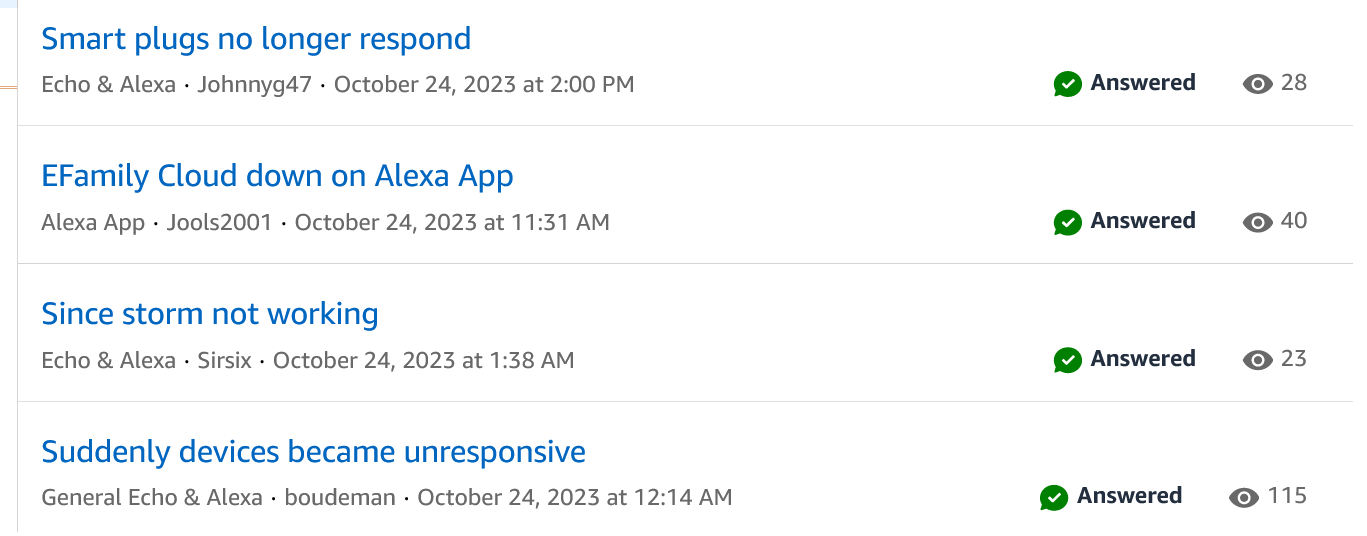Image resolution: width=1367 pixels, height=536 pixels.
Task: Click the views eye icon showing 40
Action: coord(1257,222)
